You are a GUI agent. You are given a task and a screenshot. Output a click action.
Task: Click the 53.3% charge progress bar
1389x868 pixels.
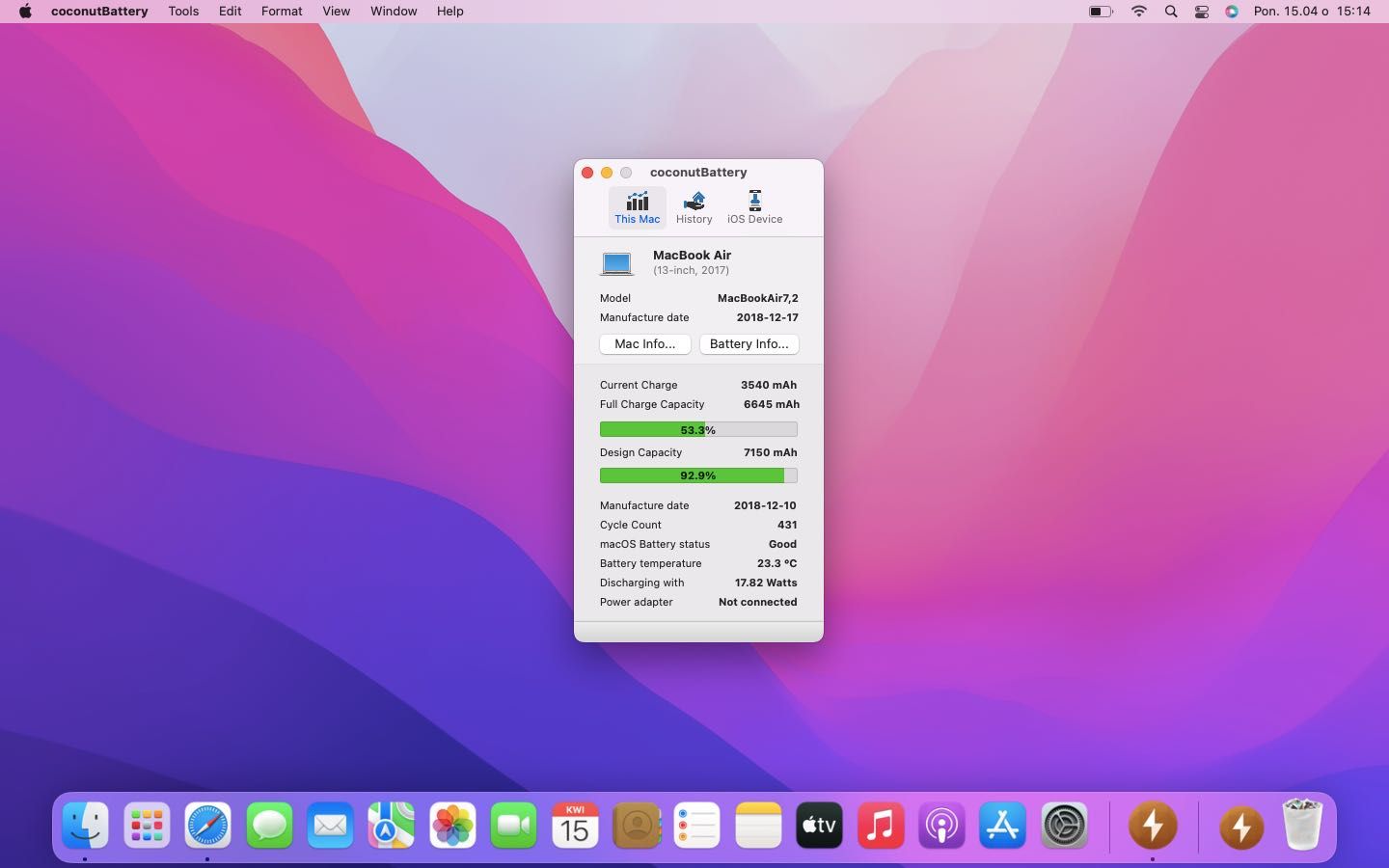[x=698, y=429]
